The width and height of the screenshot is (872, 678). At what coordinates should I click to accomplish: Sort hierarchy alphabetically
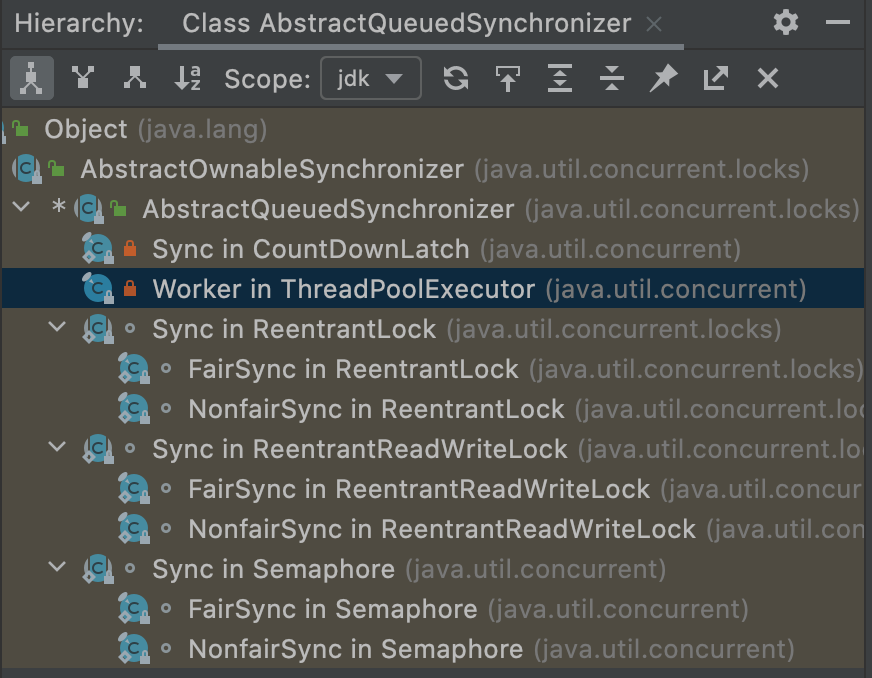[187, 78]
